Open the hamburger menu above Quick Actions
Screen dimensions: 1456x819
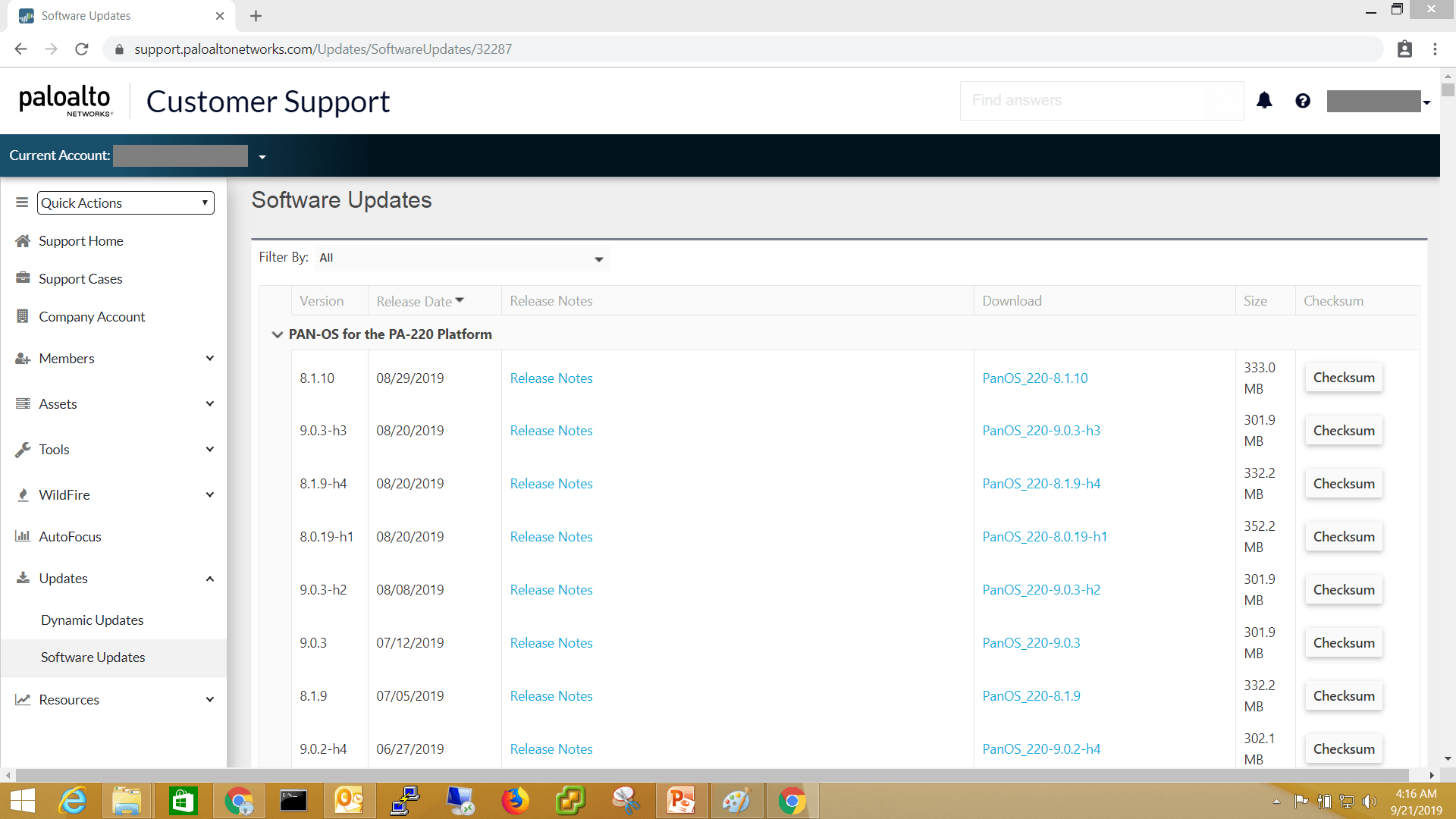pos(21,202)
